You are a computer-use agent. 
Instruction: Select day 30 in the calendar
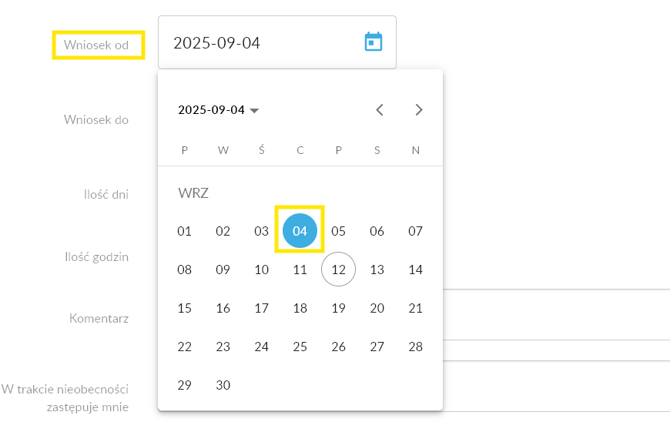223,385
